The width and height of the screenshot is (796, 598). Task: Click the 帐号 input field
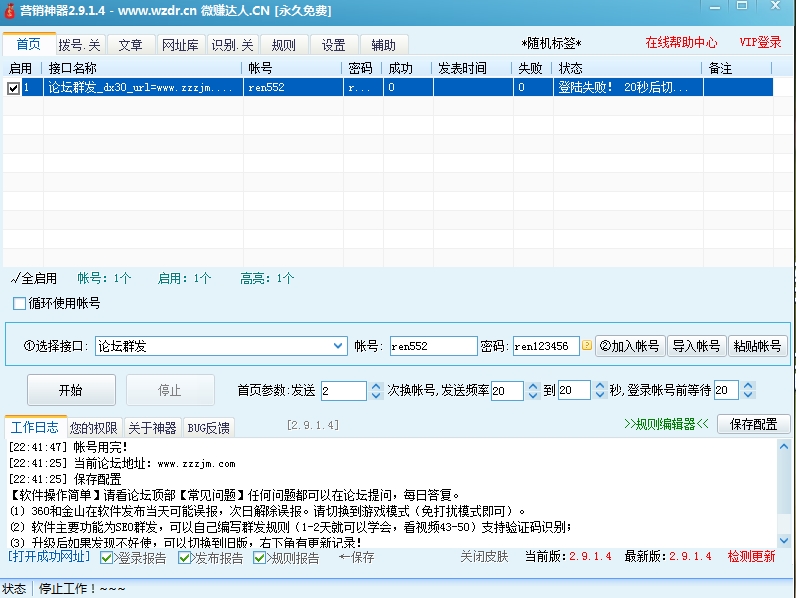tap(433, 346)
